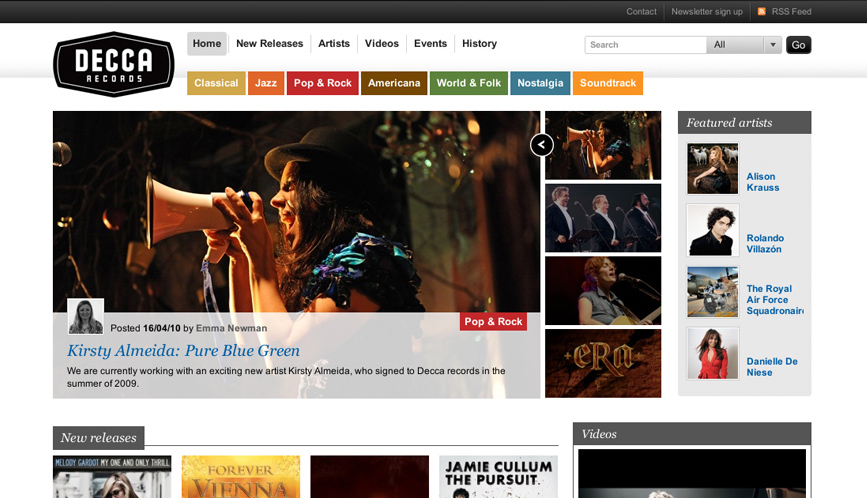The height and width of the screenshot is (498, 867).
Task: Open Danielle De Niese artist link
Action: pos(772,367)
